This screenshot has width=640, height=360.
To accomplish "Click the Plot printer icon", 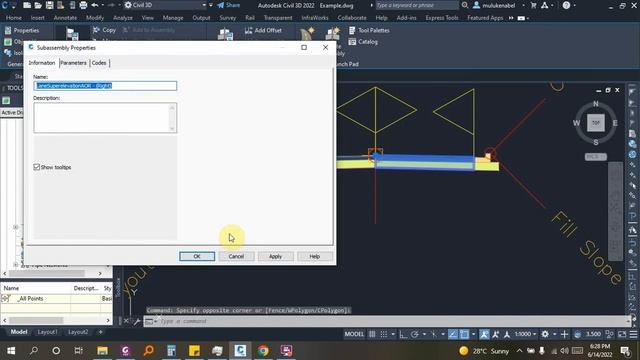I will coord(83,5).
